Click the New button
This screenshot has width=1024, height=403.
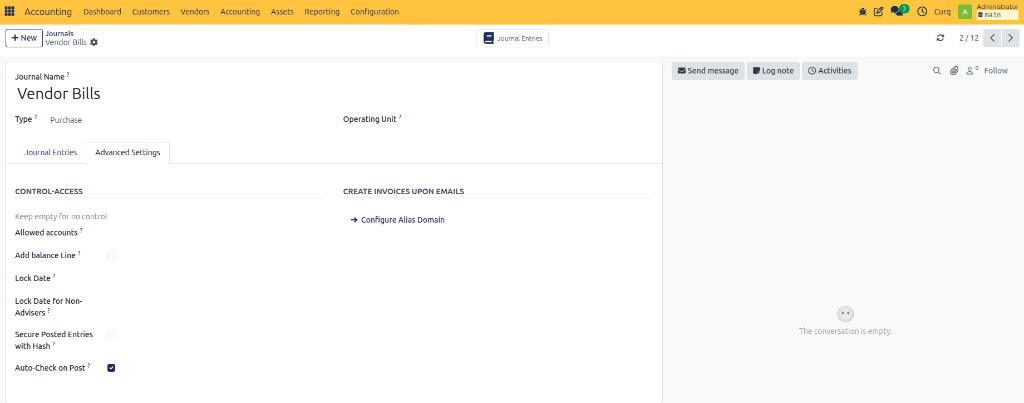pos(24,38)
